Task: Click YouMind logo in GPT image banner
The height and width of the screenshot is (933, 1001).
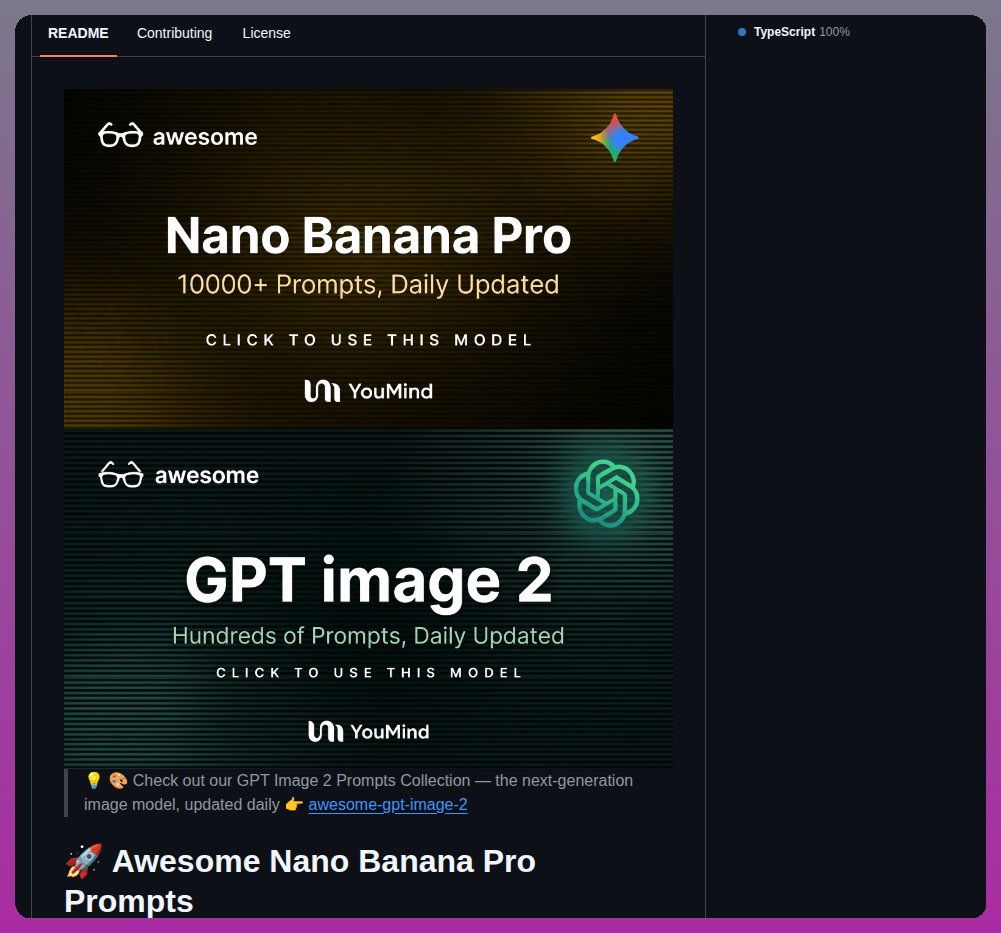Action: tap(368, 731)
